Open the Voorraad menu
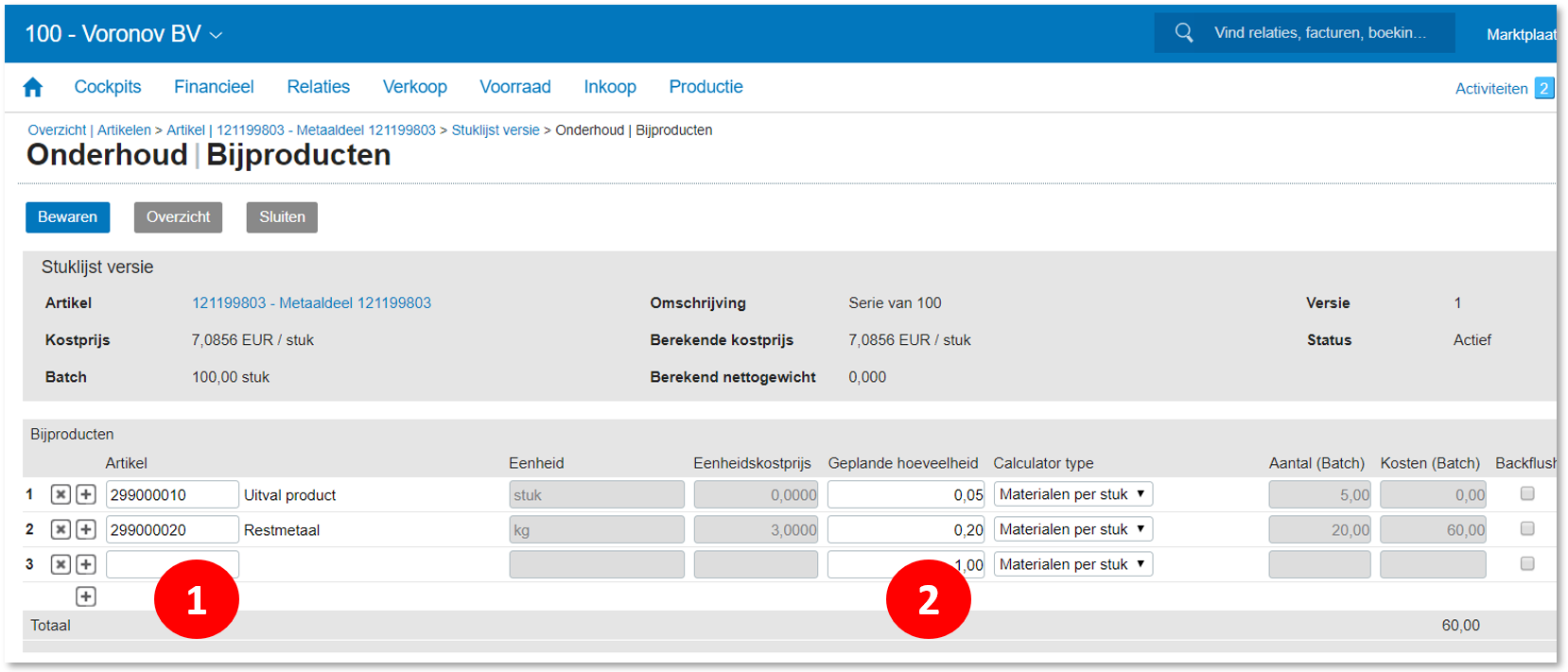The height and width of the screenshot is (672, 1568). click(x=514, y=87)
